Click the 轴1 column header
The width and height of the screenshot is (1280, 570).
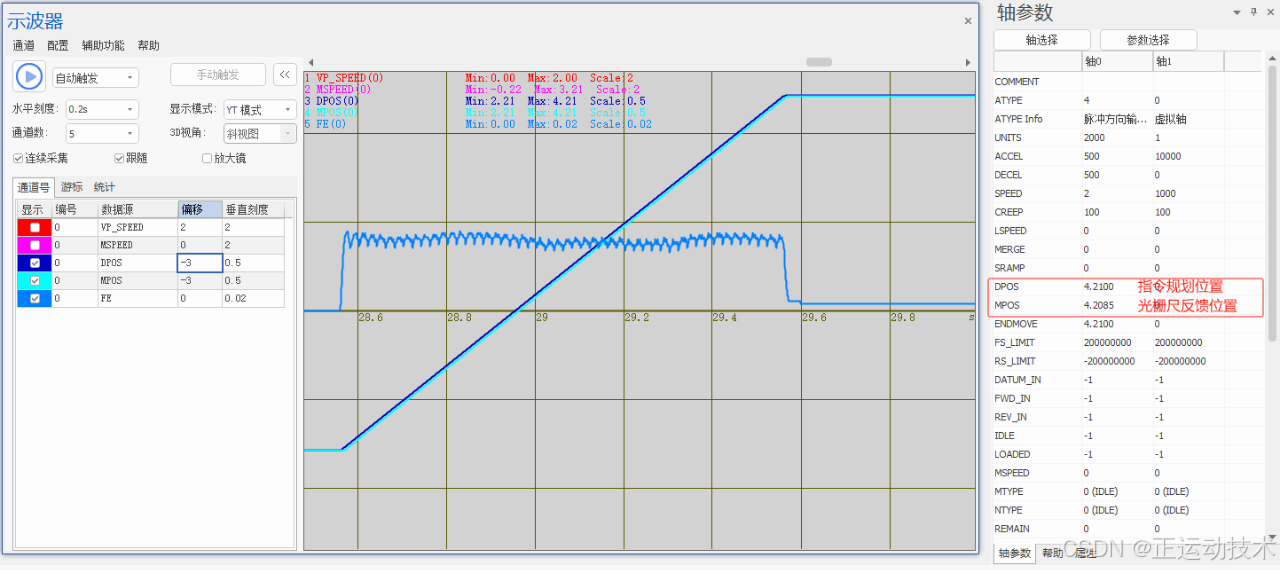1188,62
